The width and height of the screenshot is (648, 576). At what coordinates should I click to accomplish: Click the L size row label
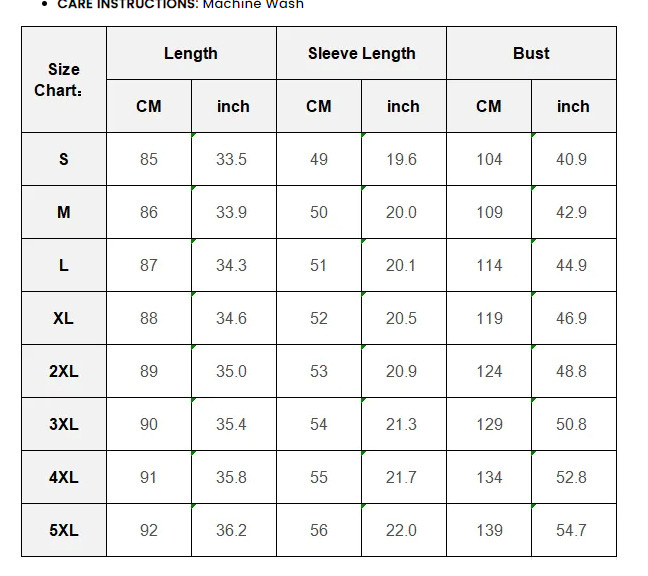(64, 265)
